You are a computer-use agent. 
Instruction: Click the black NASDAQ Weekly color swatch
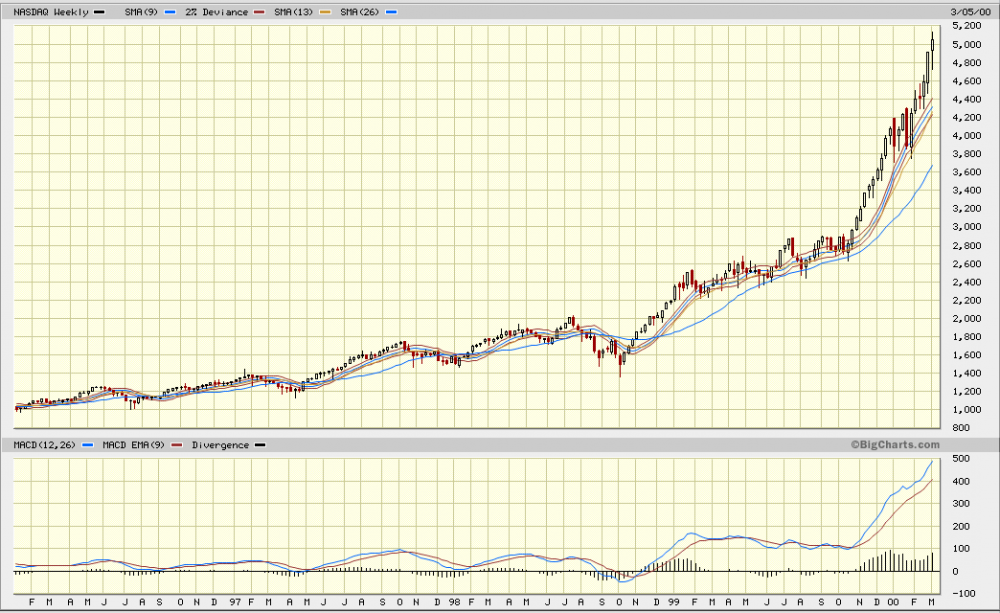click(x=98, y=11)
